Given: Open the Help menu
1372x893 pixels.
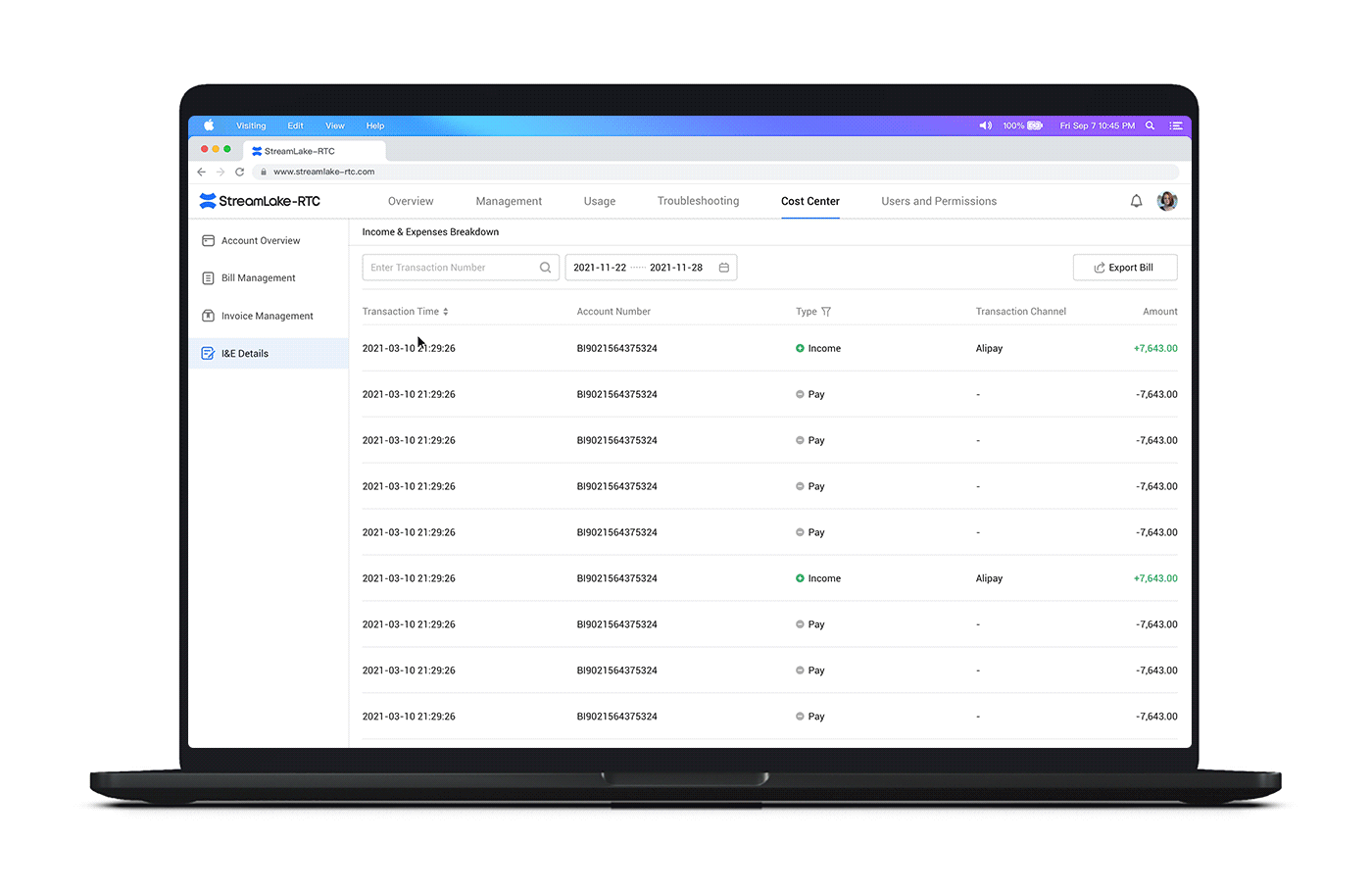Looking at the screenshot, I should [375, 125].
